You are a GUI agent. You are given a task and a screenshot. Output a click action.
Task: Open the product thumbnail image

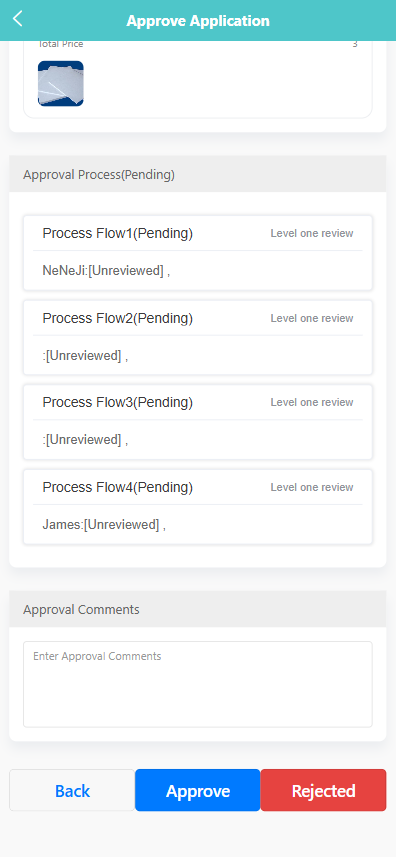[x=61, y=83]
